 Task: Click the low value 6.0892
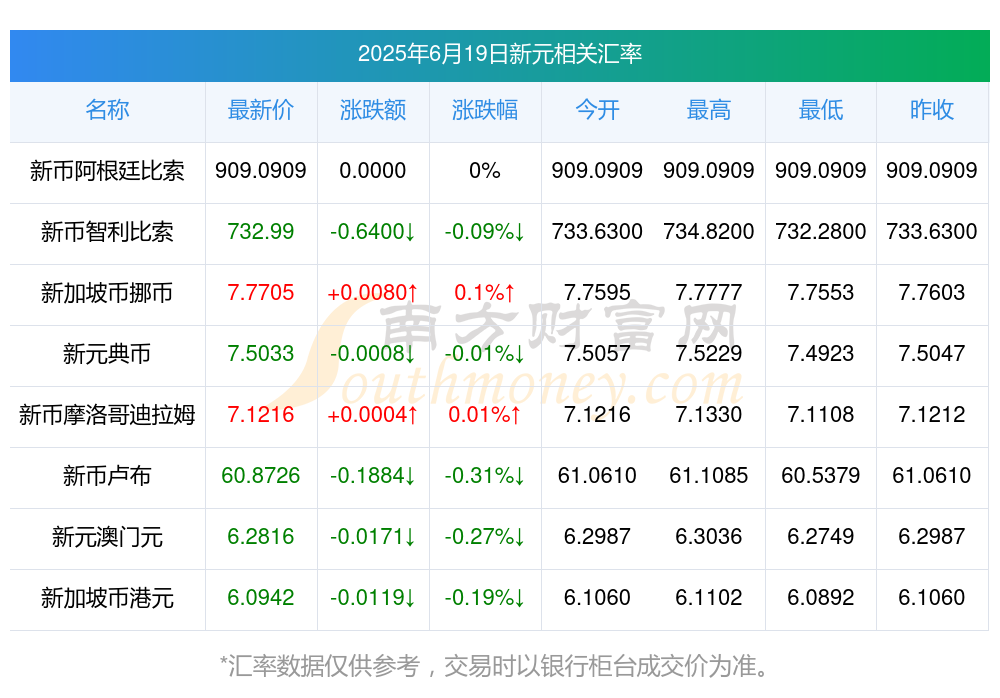point(821,597)
